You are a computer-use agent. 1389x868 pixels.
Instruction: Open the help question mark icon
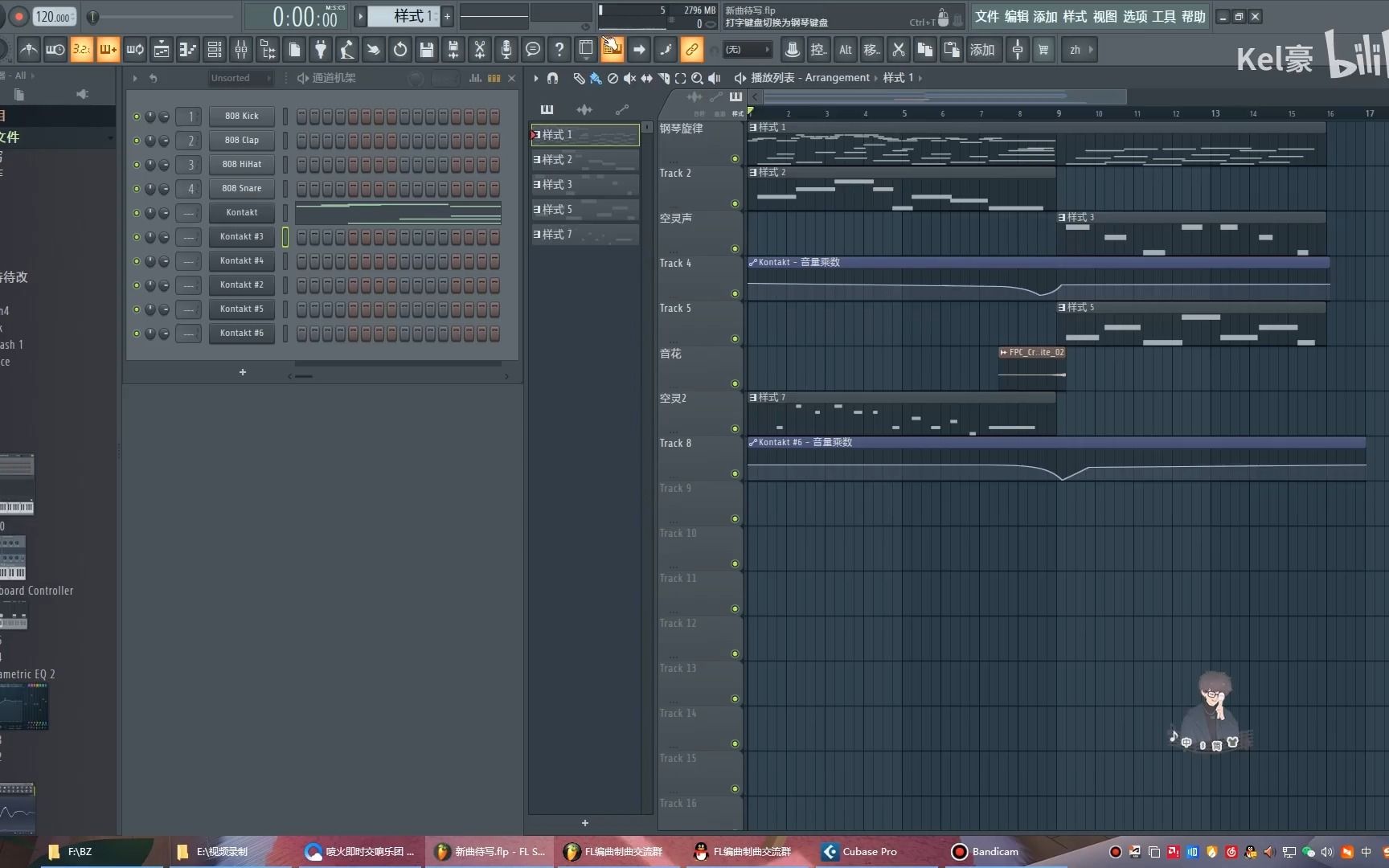coord(559,50)
